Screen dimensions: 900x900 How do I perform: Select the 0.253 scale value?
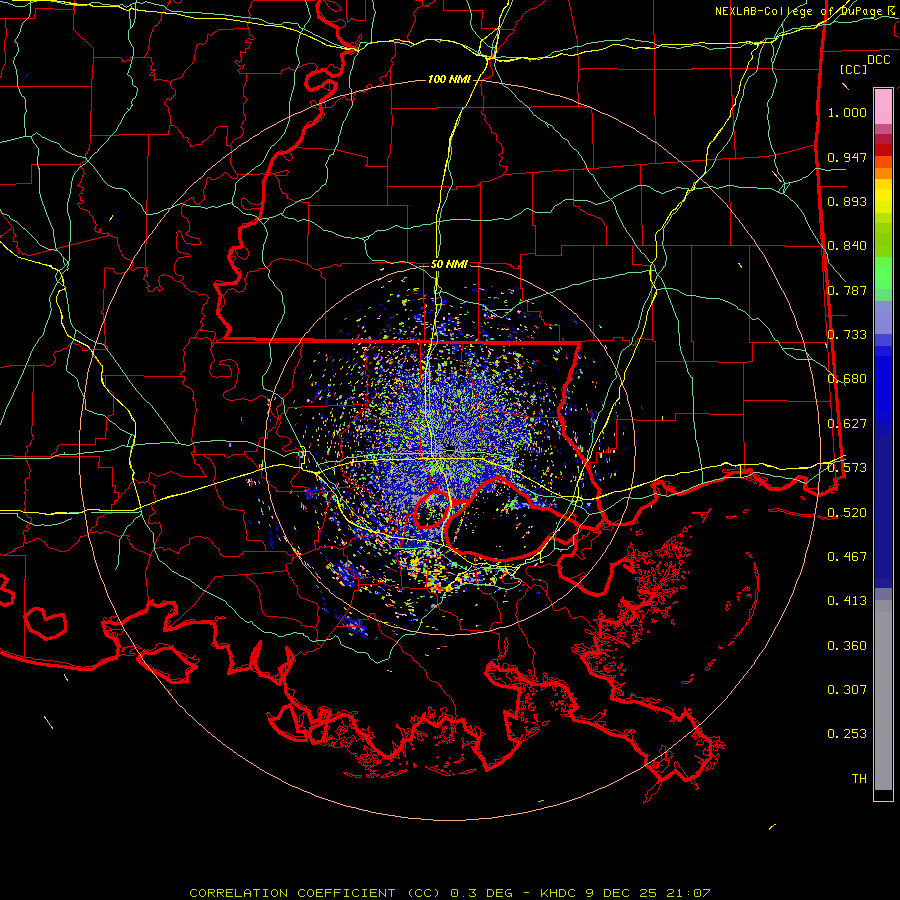tap(847, 734)
